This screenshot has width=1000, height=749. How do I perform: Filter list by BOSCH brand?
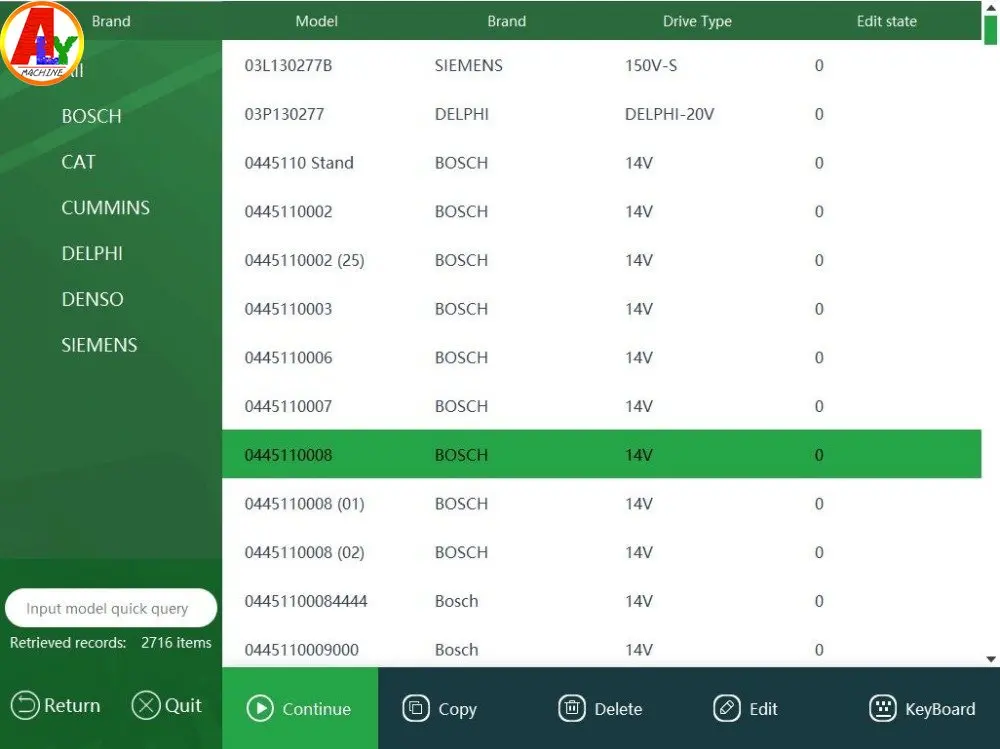(x=92, y=116)
